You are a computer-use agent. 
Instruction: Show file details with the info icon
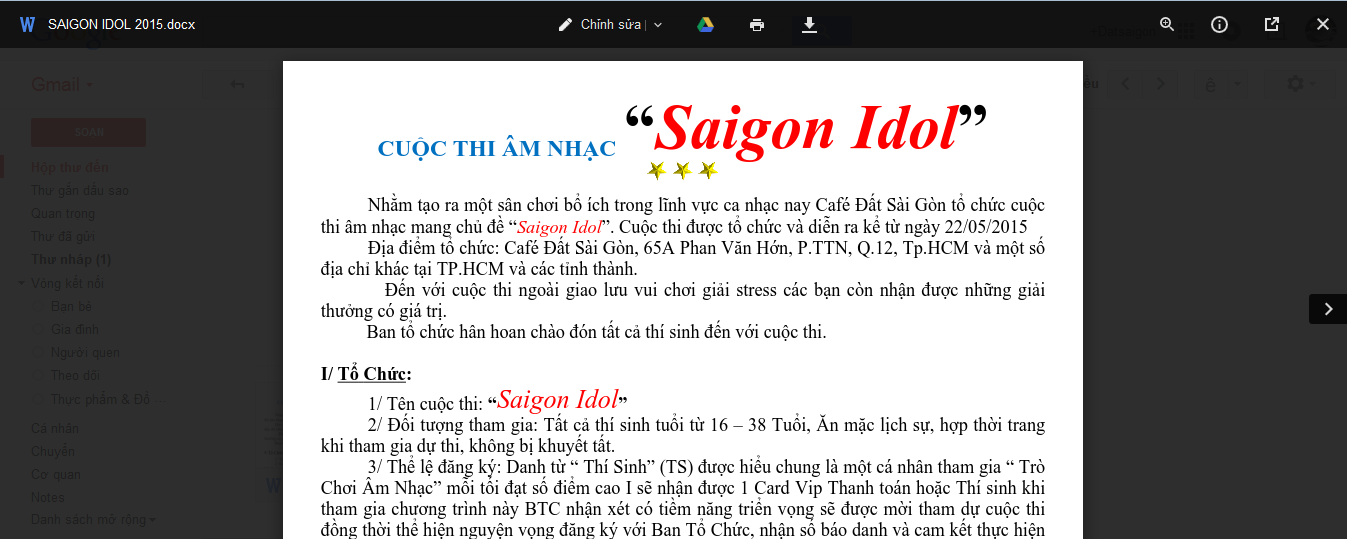(1219, 25)
